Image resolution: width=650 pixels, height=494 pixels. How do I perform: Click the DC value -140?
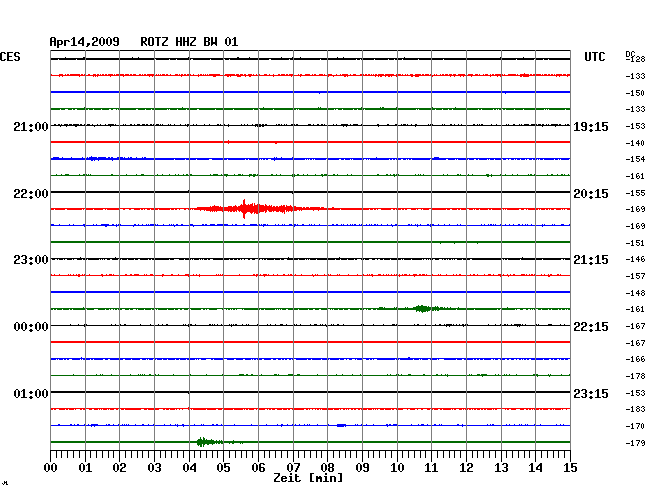(635, 143)
